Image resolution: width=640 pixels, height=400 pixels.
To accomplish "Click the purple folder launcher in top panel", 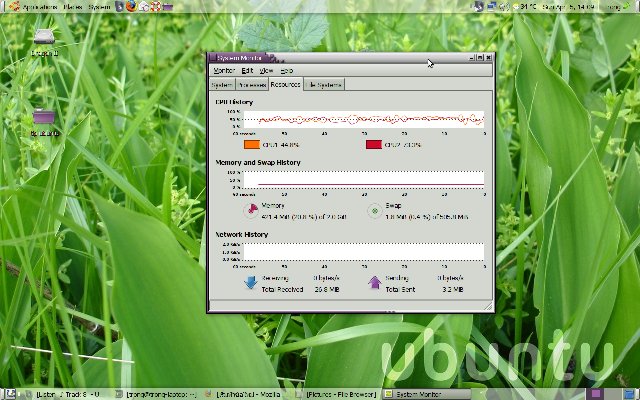I will point(168,7).
